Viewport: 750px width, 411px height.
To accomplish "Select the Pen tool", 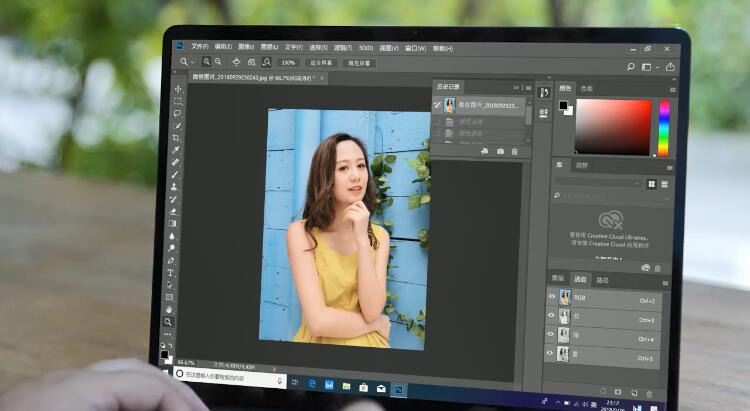I will [x=171, y=260].
